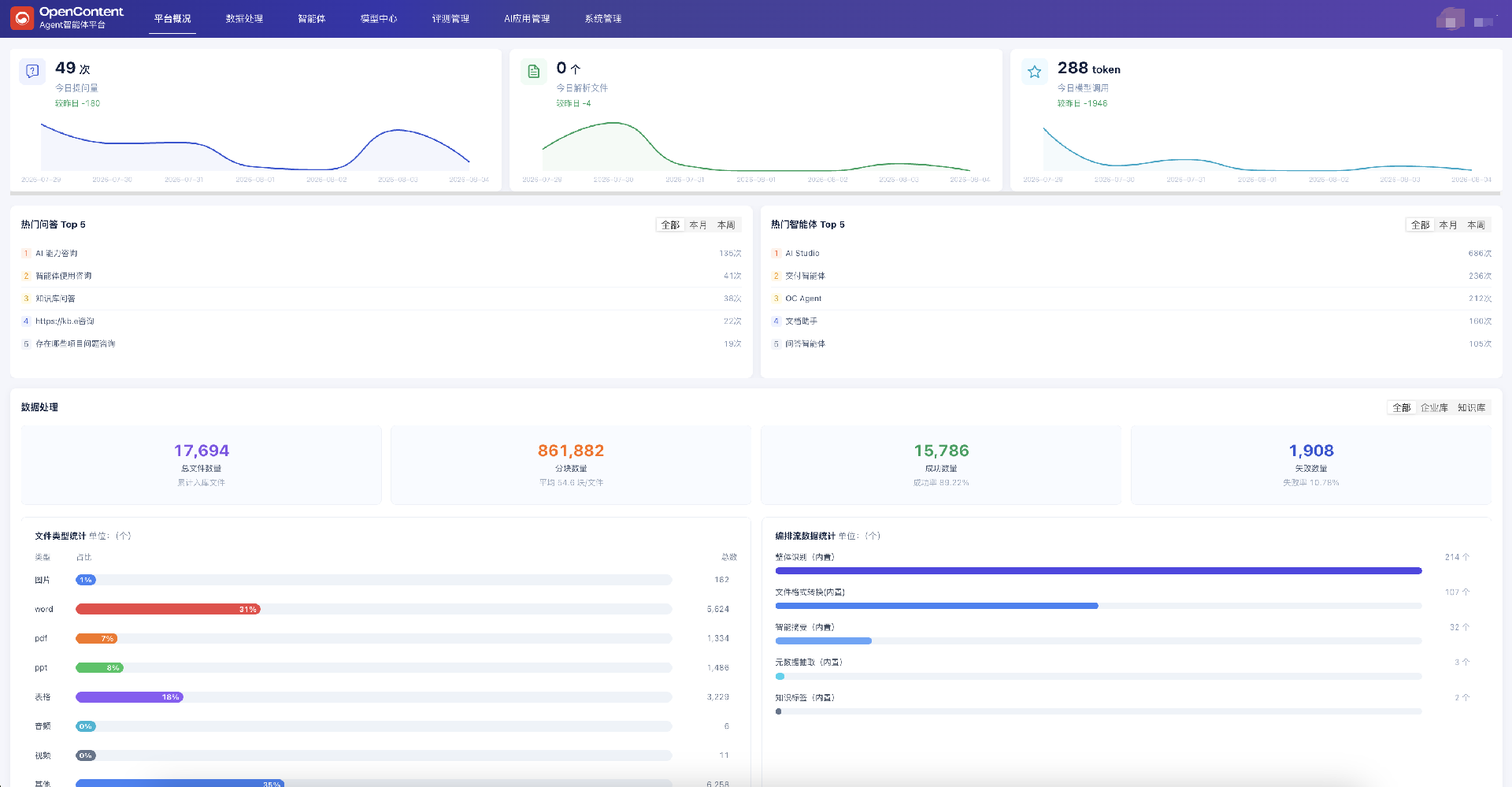Open the 存在哪些项目问题咨询 row
Image resolution: width=1512 pixels, height=787 pixels.
[381, 344]
